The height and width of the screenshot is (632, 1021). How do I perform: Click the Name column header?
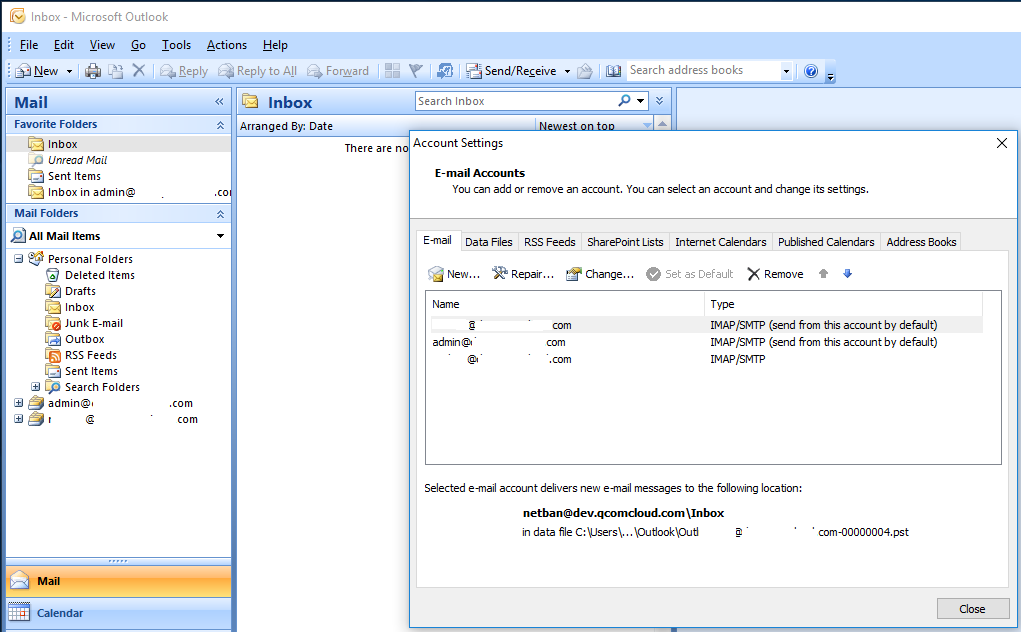pos(565,304)
